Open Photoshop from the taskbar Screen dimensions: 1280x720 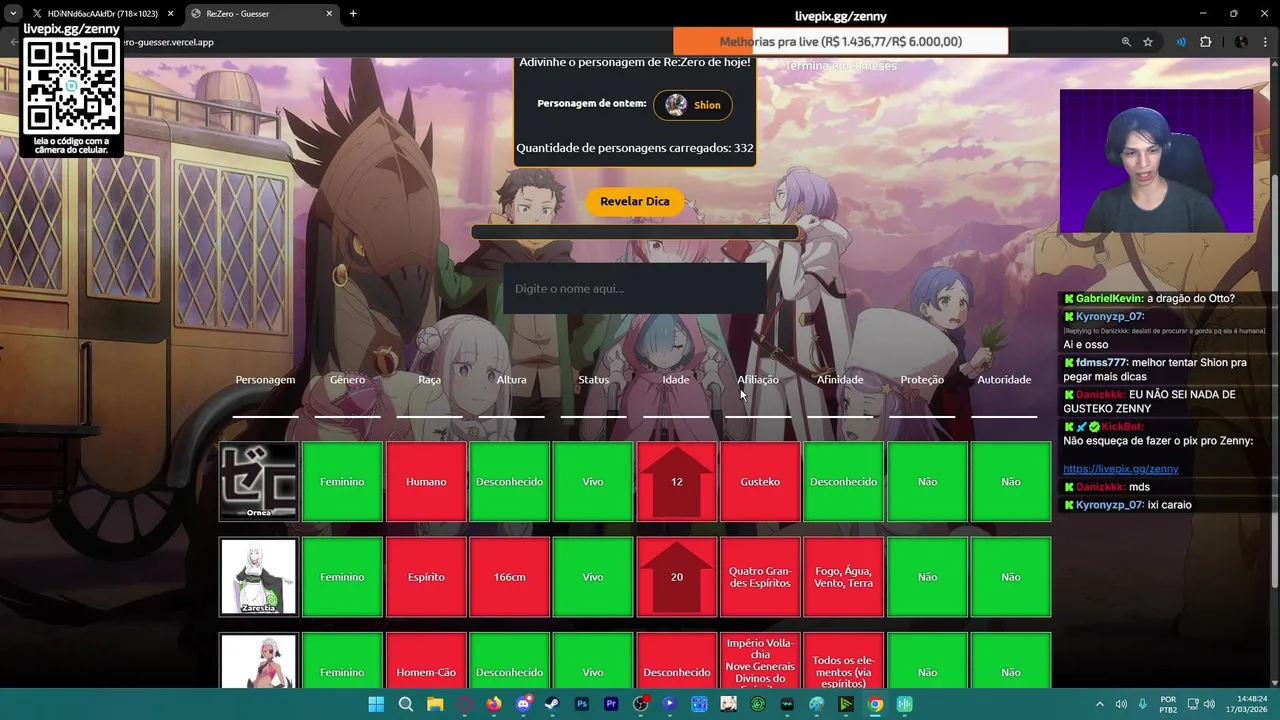coord(582,704)
